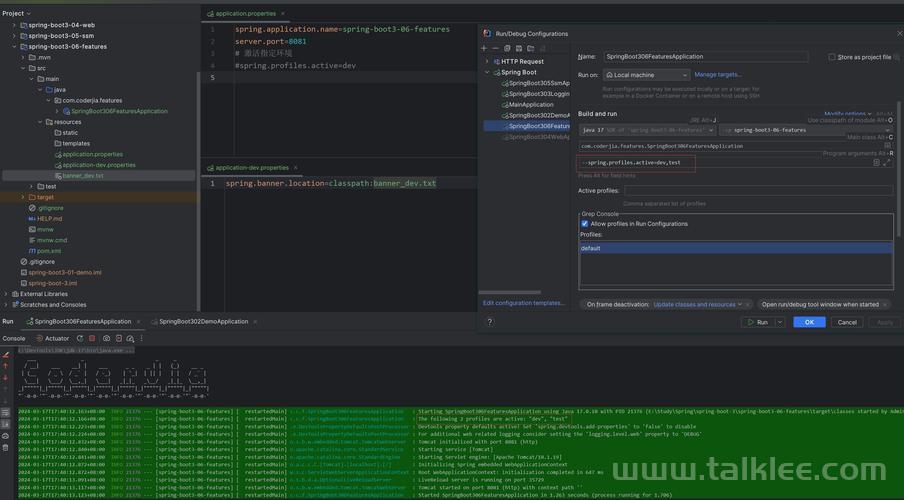Open the Run on Local machine dropdown
The height and width of the screenshot is (500, 904).
point(646,75)
